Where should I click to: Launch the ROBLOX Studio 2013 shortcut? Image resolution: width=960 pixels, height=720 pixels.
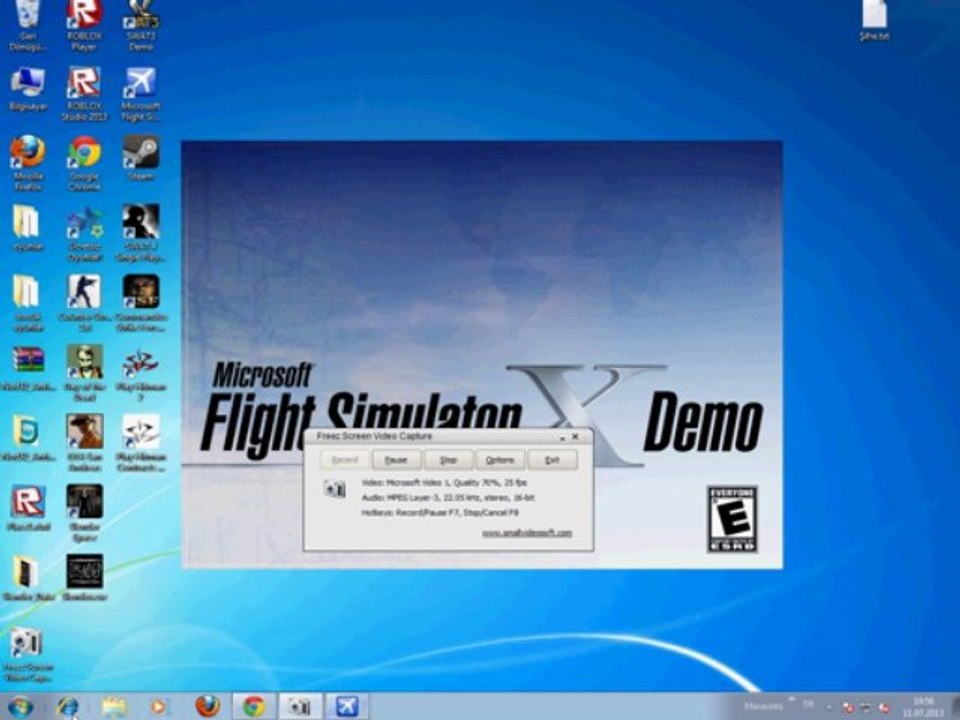pos(84,94)
